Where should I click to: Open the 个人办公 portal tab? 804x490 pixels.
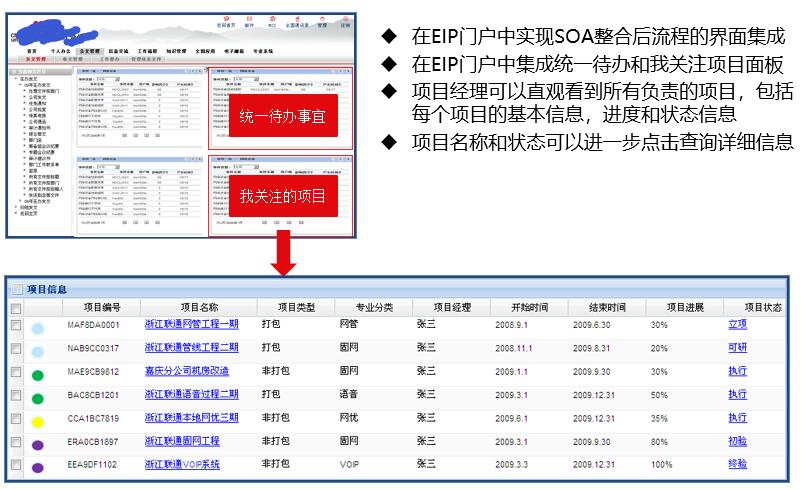click(x=61, y=51)
